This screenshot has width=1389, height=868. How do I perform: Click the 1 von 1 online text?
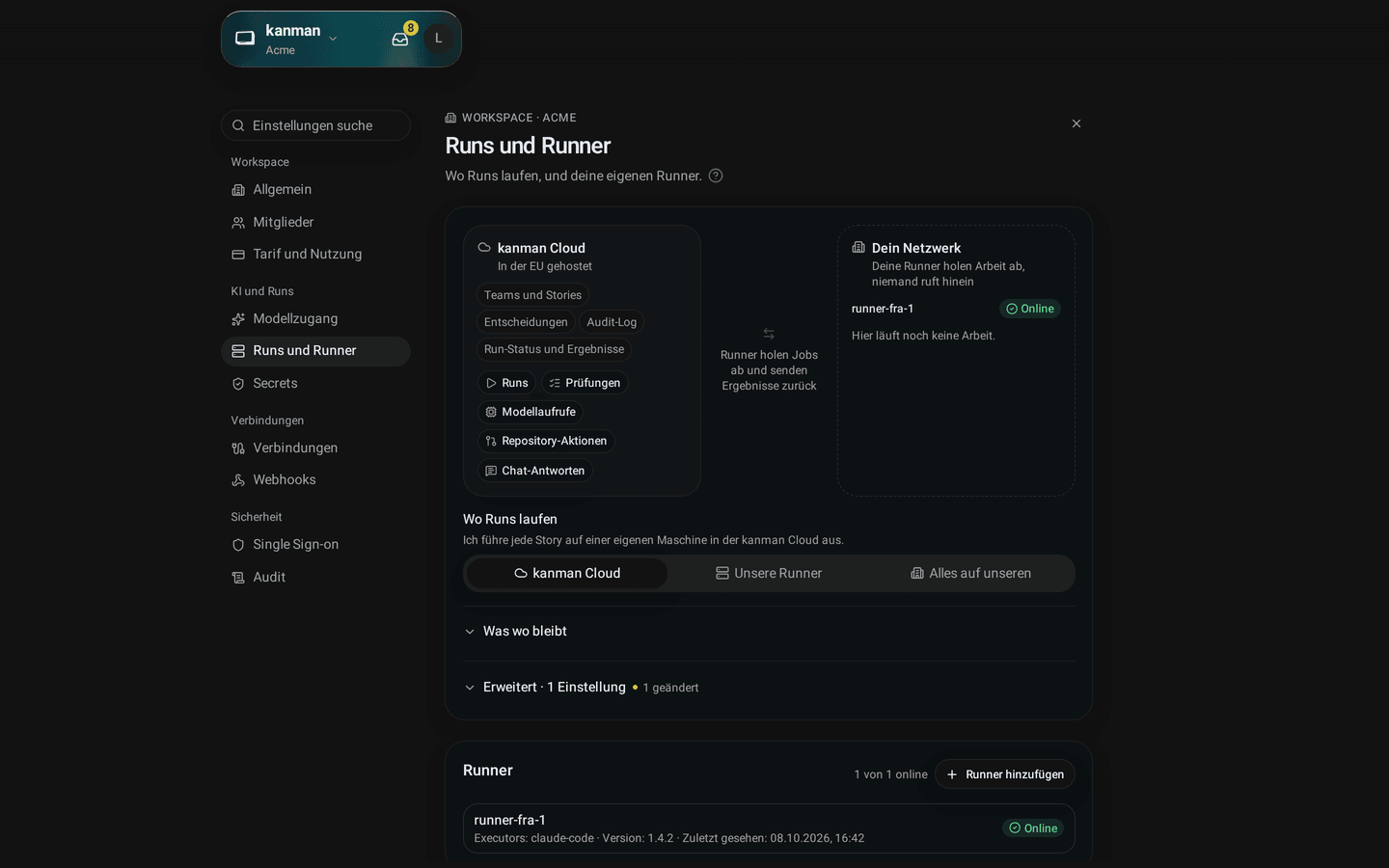coord(890,774)
